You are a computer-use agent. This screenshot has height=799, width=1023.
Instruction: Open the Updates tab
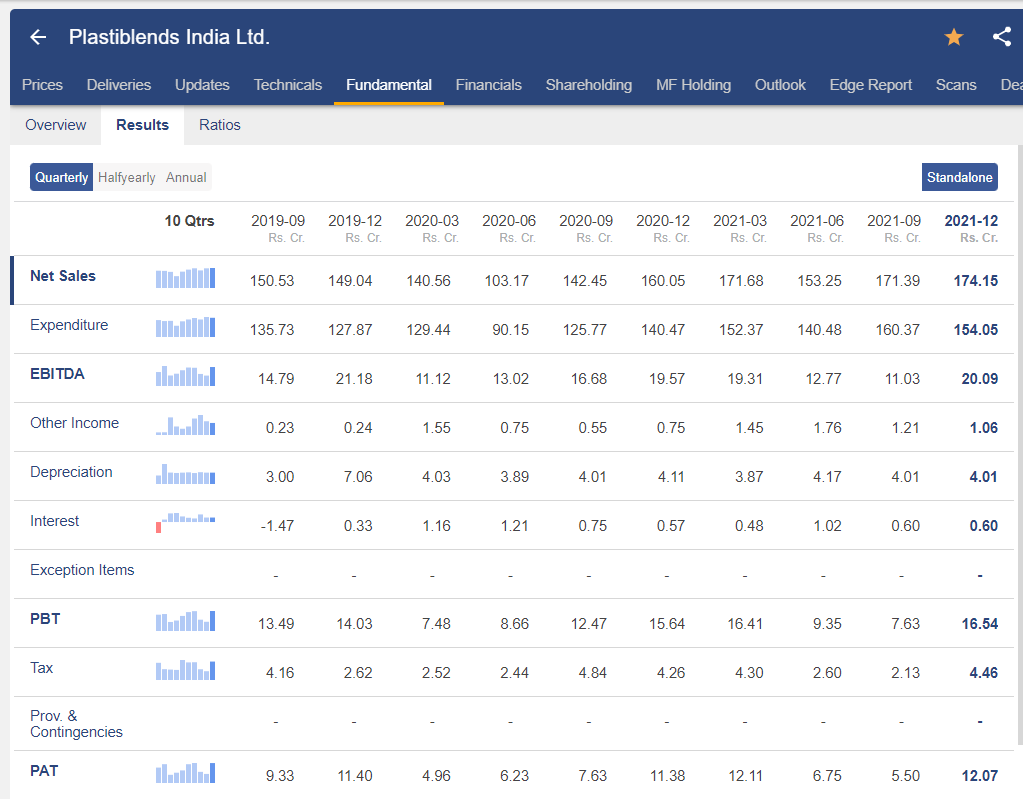coord(202,85)
